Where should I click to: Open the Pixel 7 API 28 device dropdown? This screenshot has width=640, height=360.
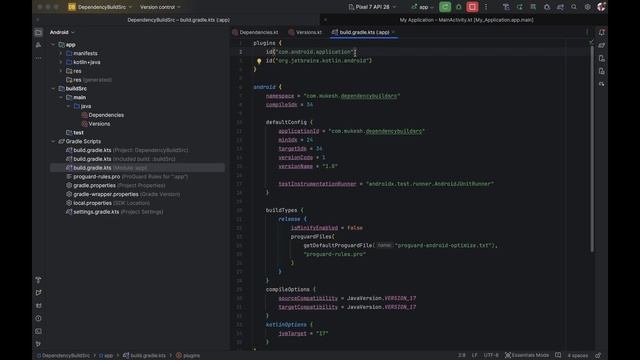(x=372, y=7)
